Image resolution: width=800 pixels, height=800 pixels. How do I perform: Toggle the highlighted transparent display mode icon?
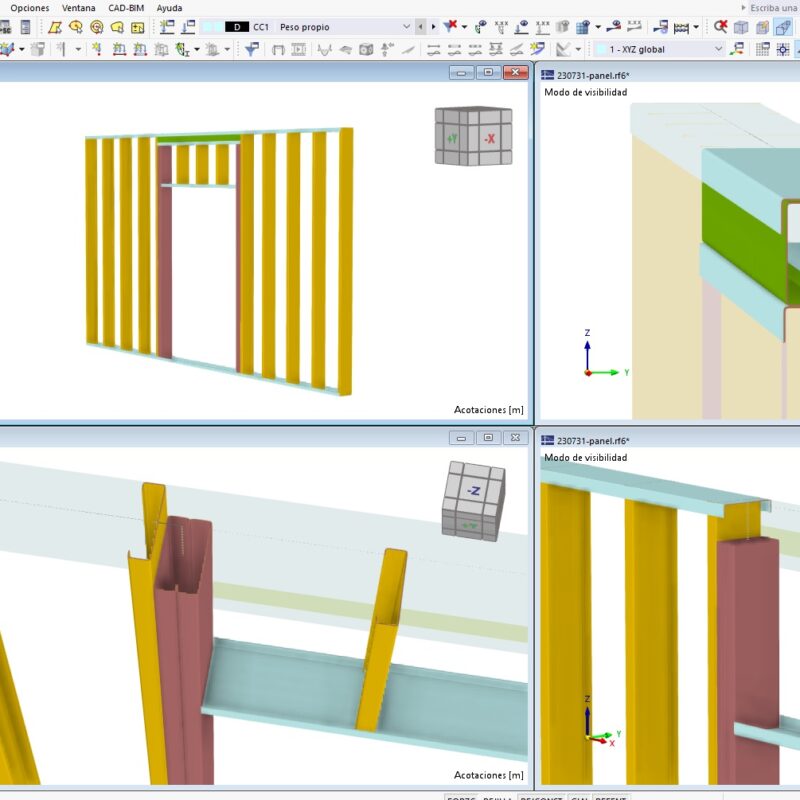pos(783,27)
